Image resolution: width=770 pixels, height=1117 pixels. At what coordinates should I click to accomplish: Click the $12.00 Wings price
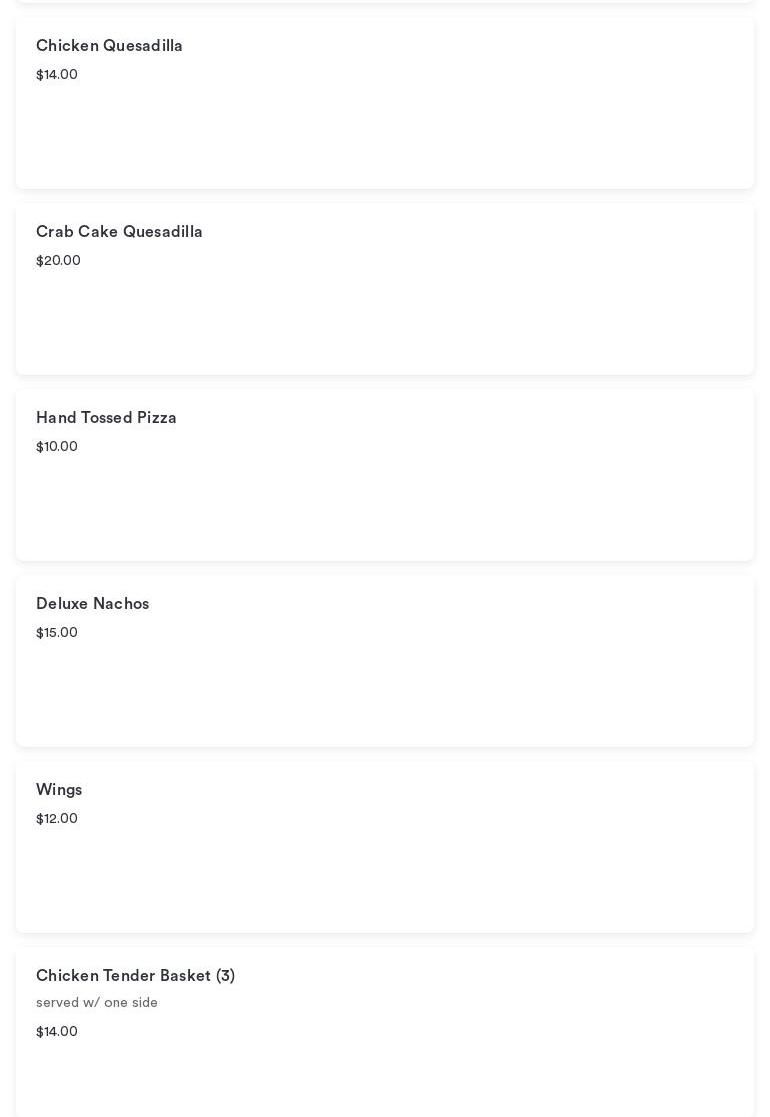click(57, 819)
